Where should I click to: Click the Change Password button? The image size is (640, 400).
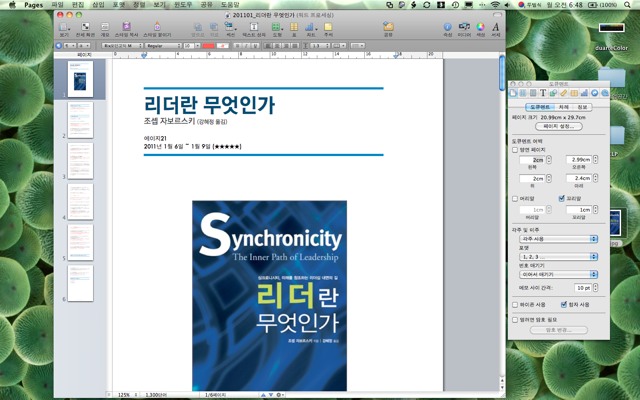(558, 330)
